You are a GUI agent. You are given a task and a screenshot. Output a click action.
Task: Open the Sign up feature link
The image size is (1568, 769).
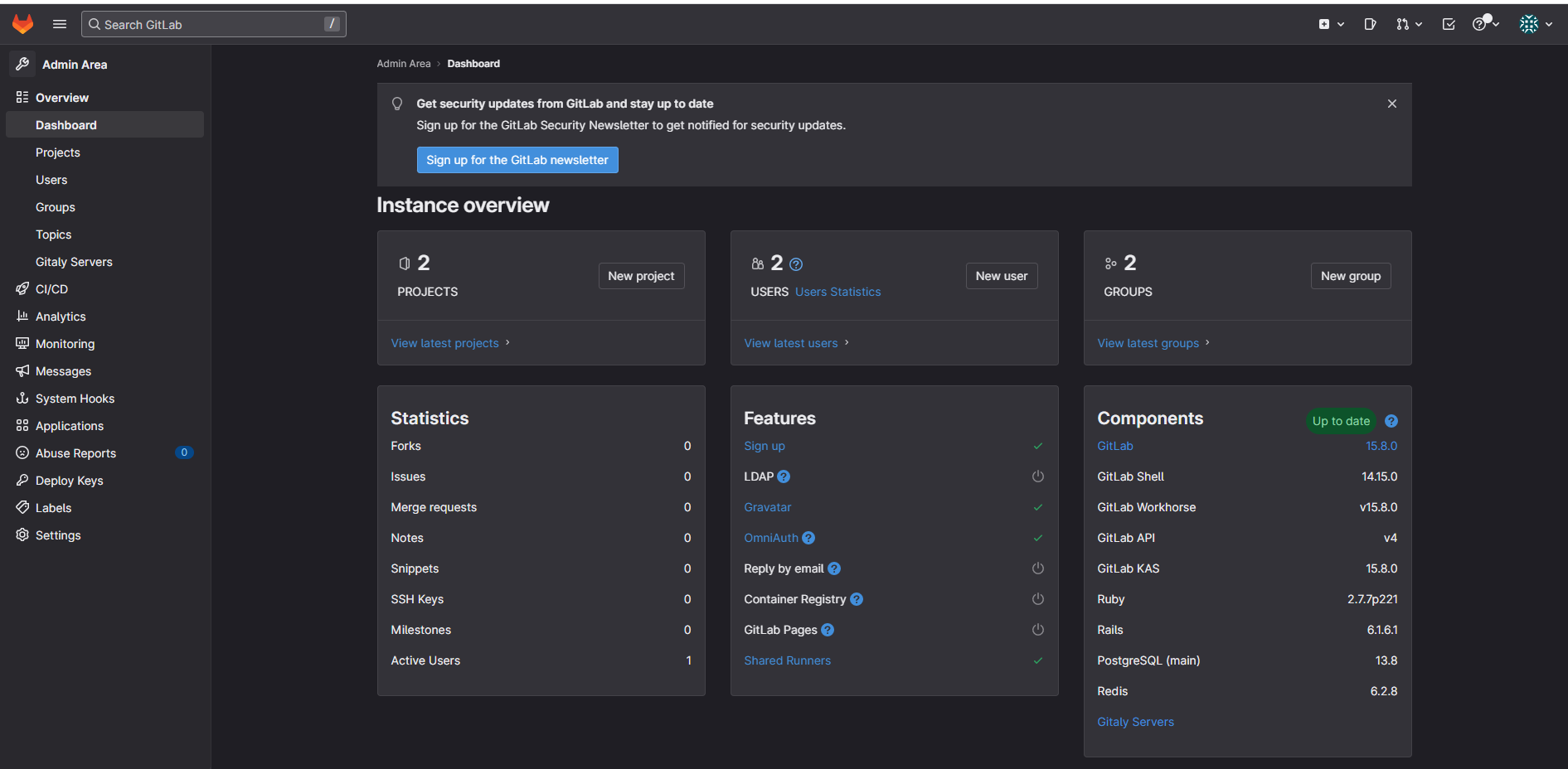point(765,446)
